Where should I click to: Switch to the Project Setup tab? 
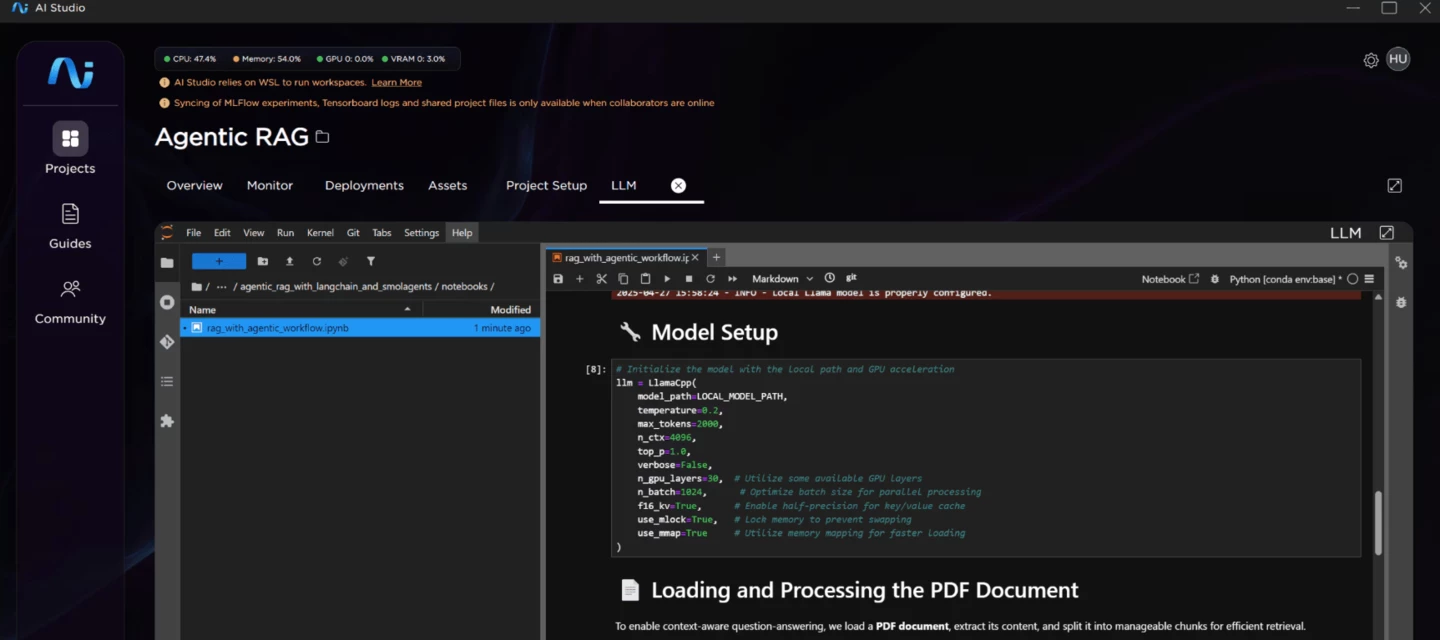coord(546,185)
